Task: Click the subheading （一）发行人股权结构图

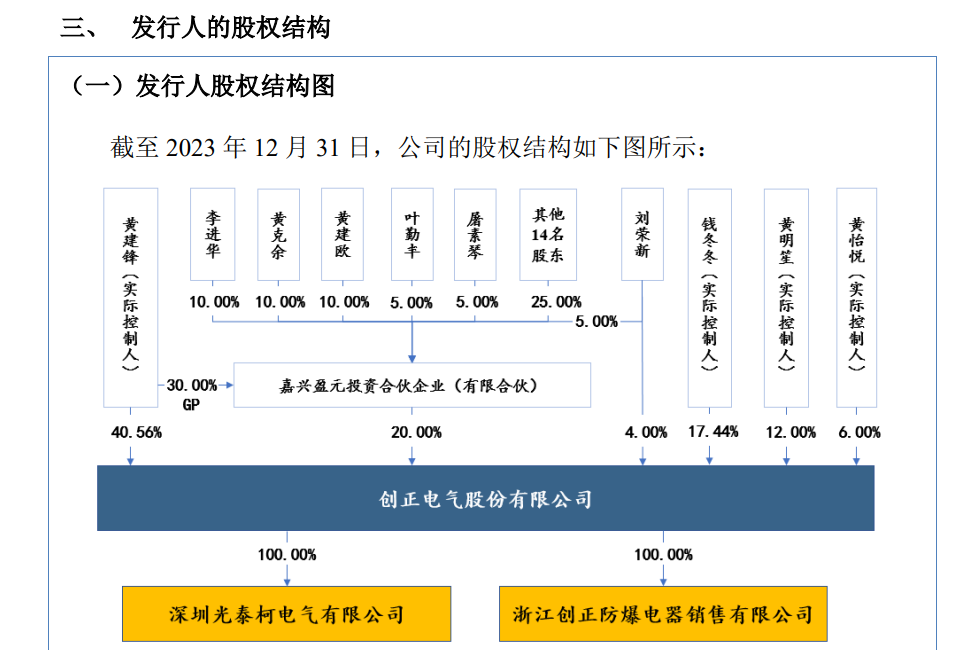Action: pyautogui.click(x=201, y=86)
